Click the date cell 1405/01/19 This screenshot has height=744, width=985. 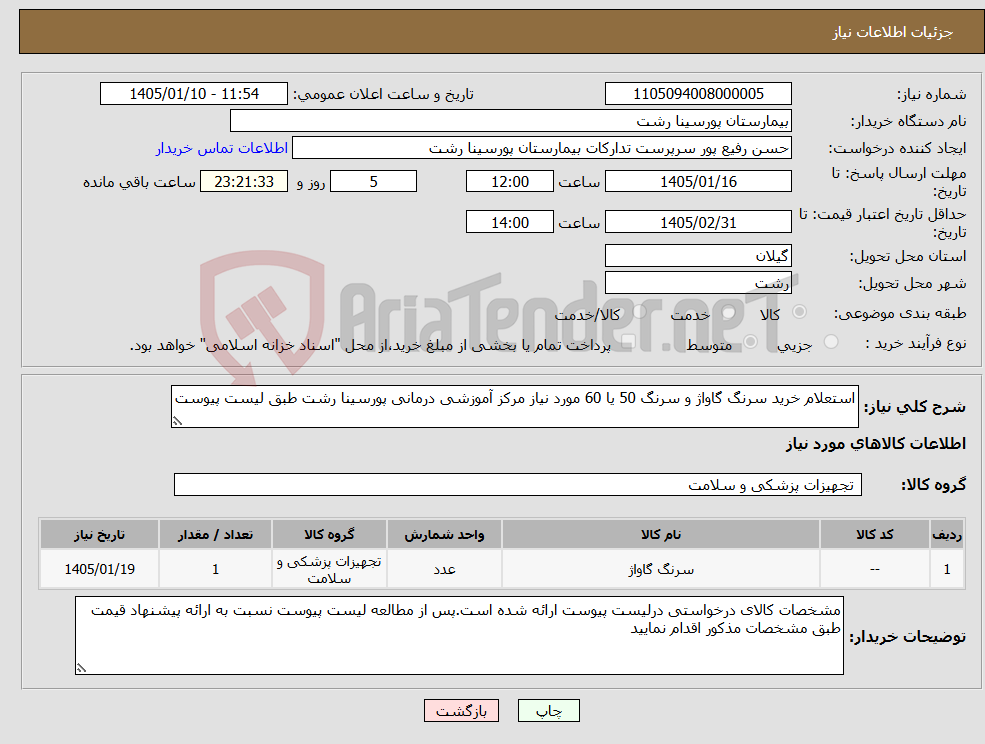coord(99,569)
